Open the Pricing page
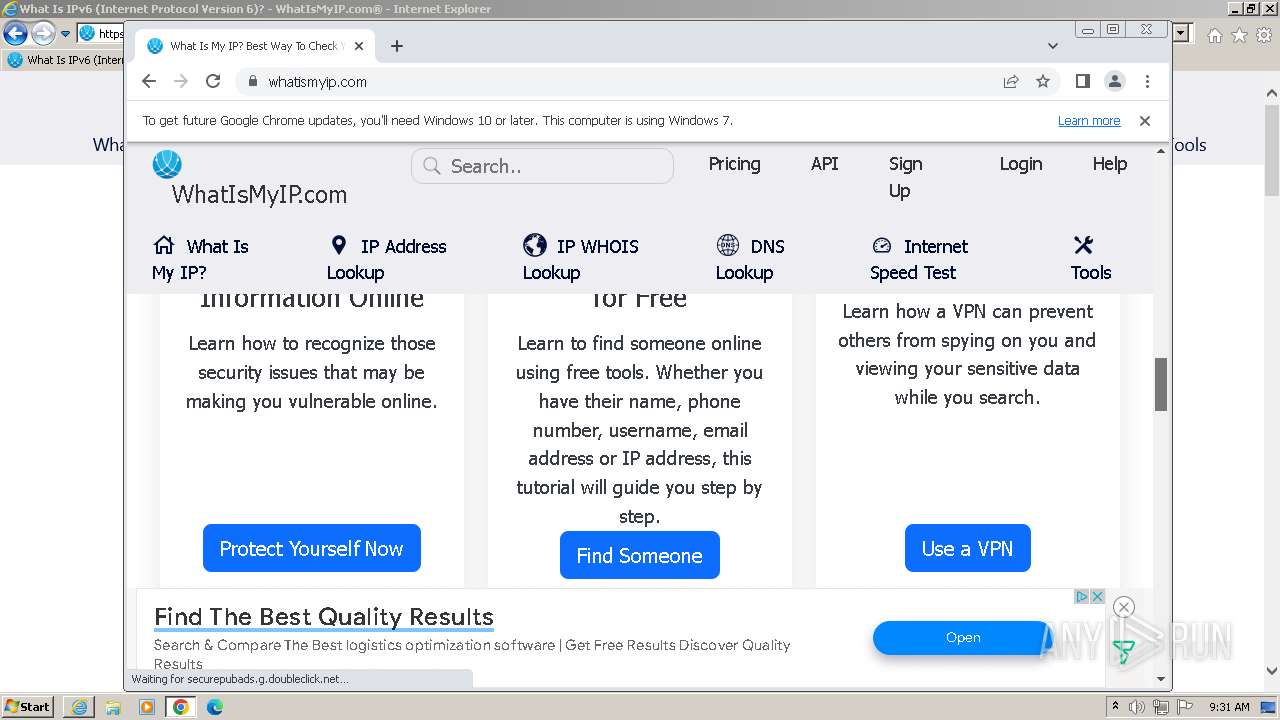Image resolution: width=1280 pixels, height=720 pixels. point(734,164)
